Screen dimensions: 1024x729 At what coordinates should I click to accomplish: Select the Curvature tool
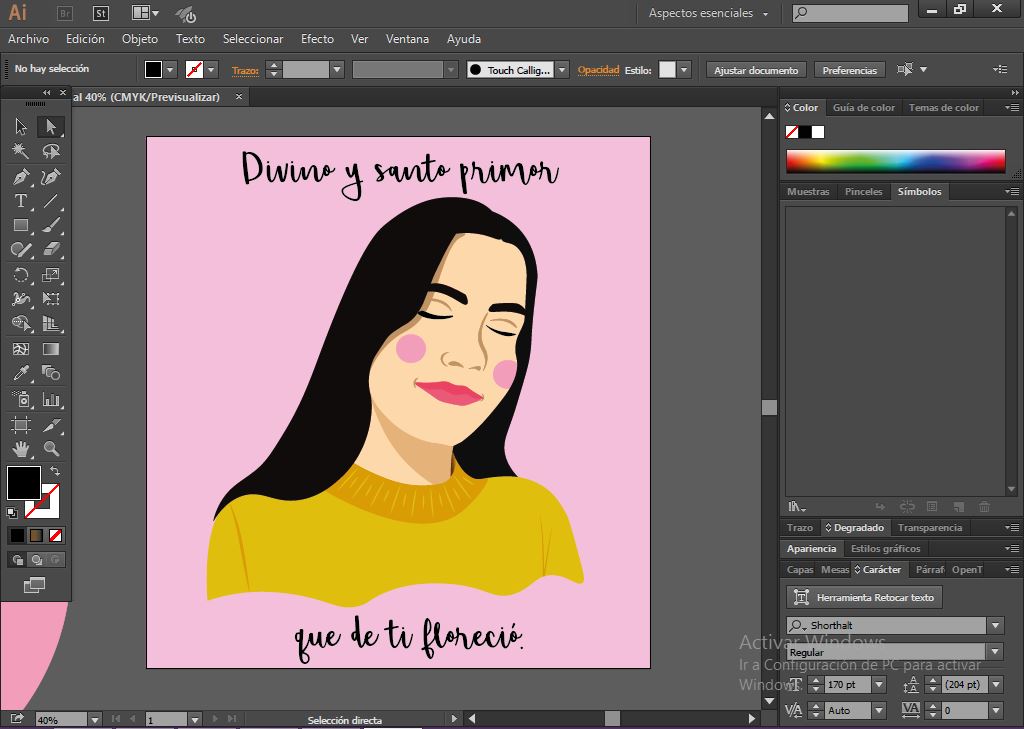(51, 176)
